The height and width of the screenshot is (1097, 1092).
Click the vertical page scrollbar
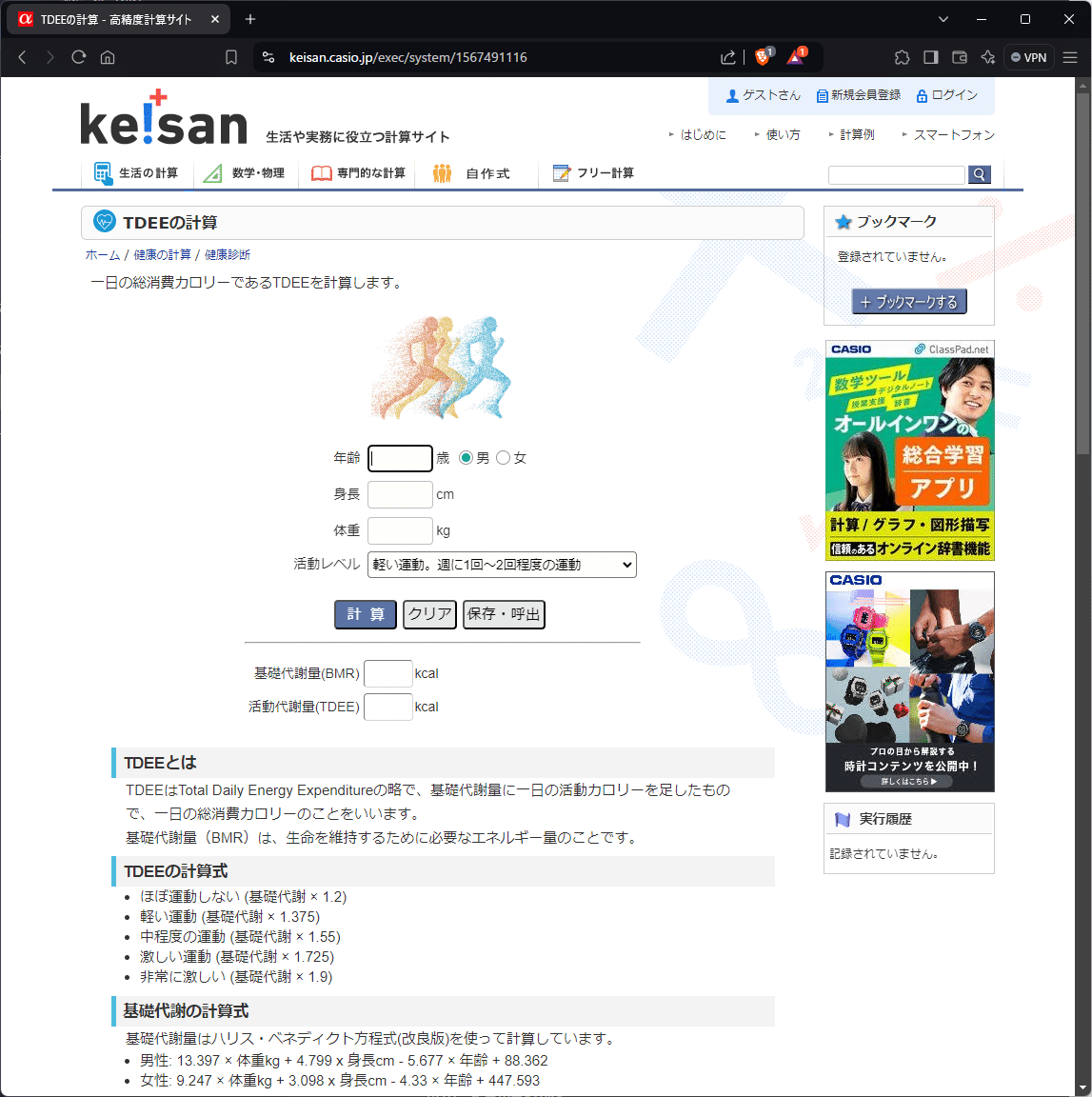[x=1082, y=571]
